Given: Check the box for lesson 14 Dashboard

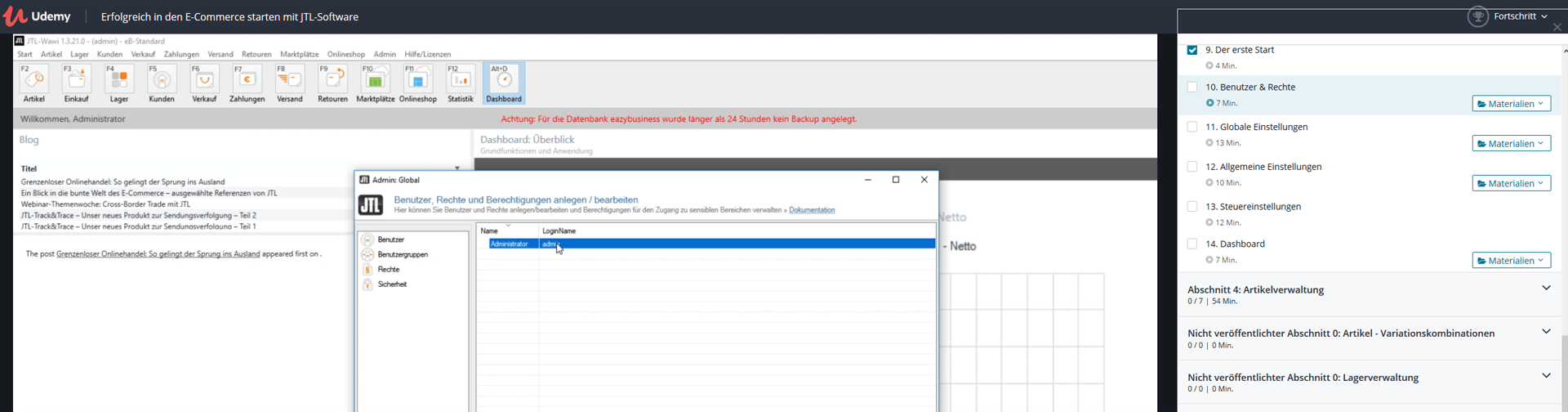Looking at the screenshot, I should (x=1192, y=244).
